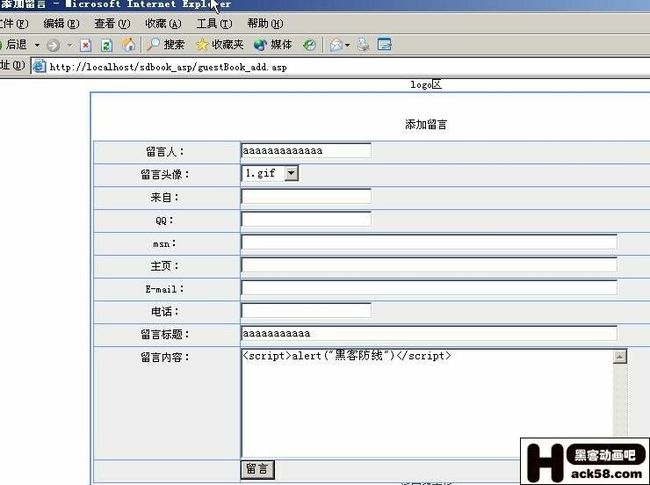
Task: Click the logo区 text
Action: point(426,85)
